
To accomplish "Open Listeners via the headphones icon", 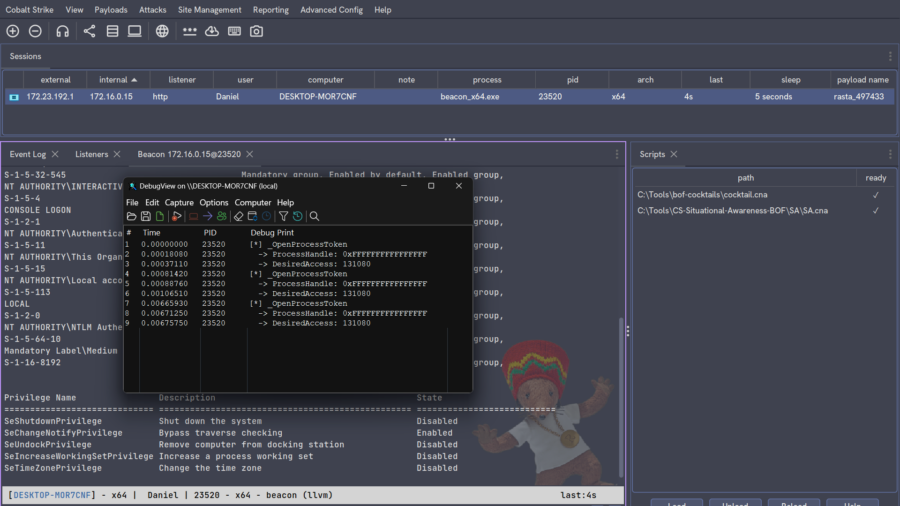I will pyautogui.click(x=63, y=31).
